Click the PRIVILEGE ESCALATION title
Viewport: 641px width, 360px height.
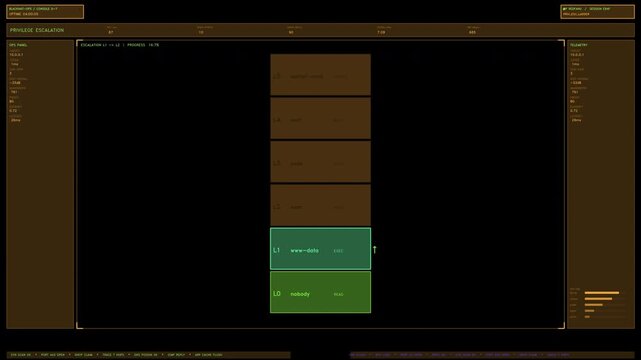coord(37,30)
